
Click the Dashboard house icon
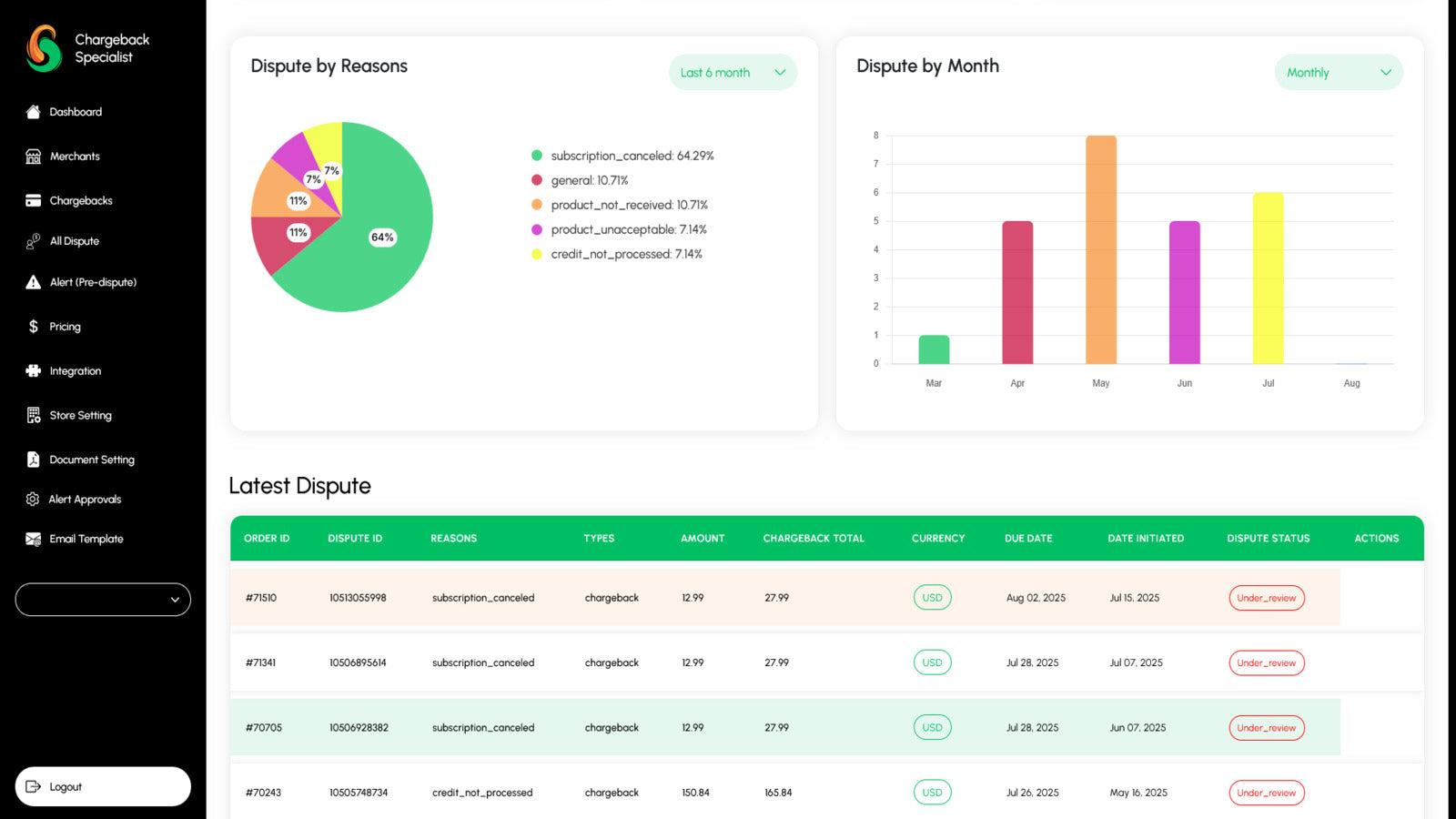click(x=34, y=112)
